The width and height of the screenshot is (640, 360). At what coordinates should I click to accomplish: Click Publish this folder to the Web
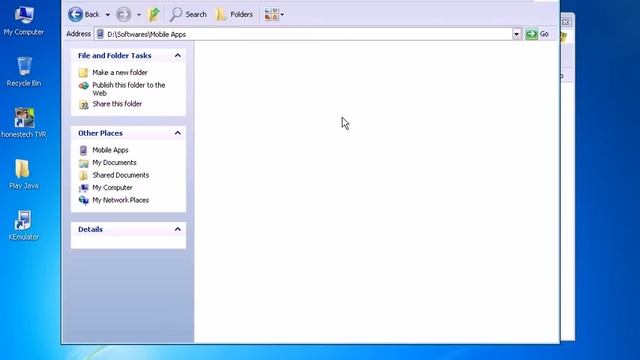129,89
